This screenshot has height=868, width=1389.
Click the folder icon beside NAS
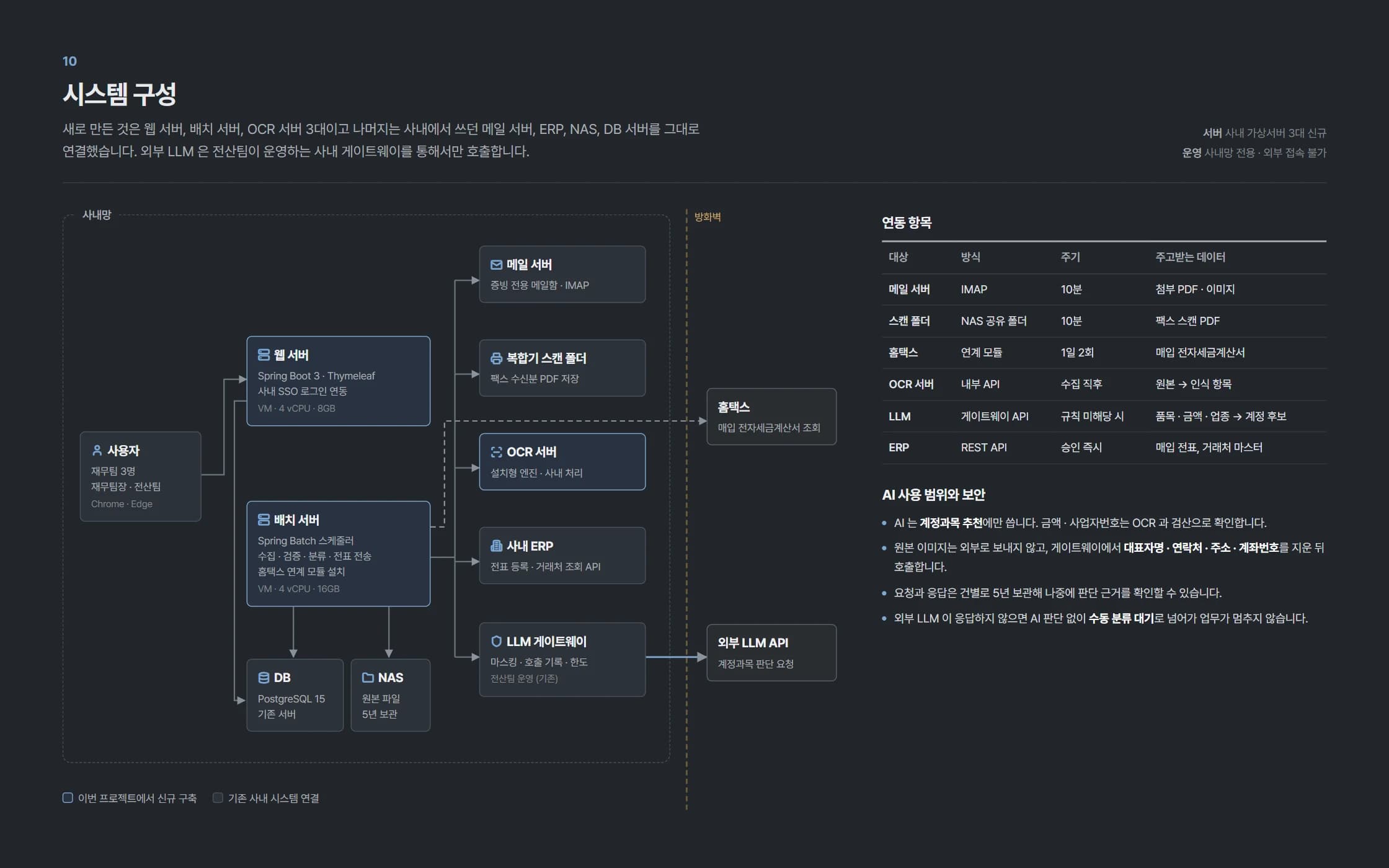coord(368,678)
